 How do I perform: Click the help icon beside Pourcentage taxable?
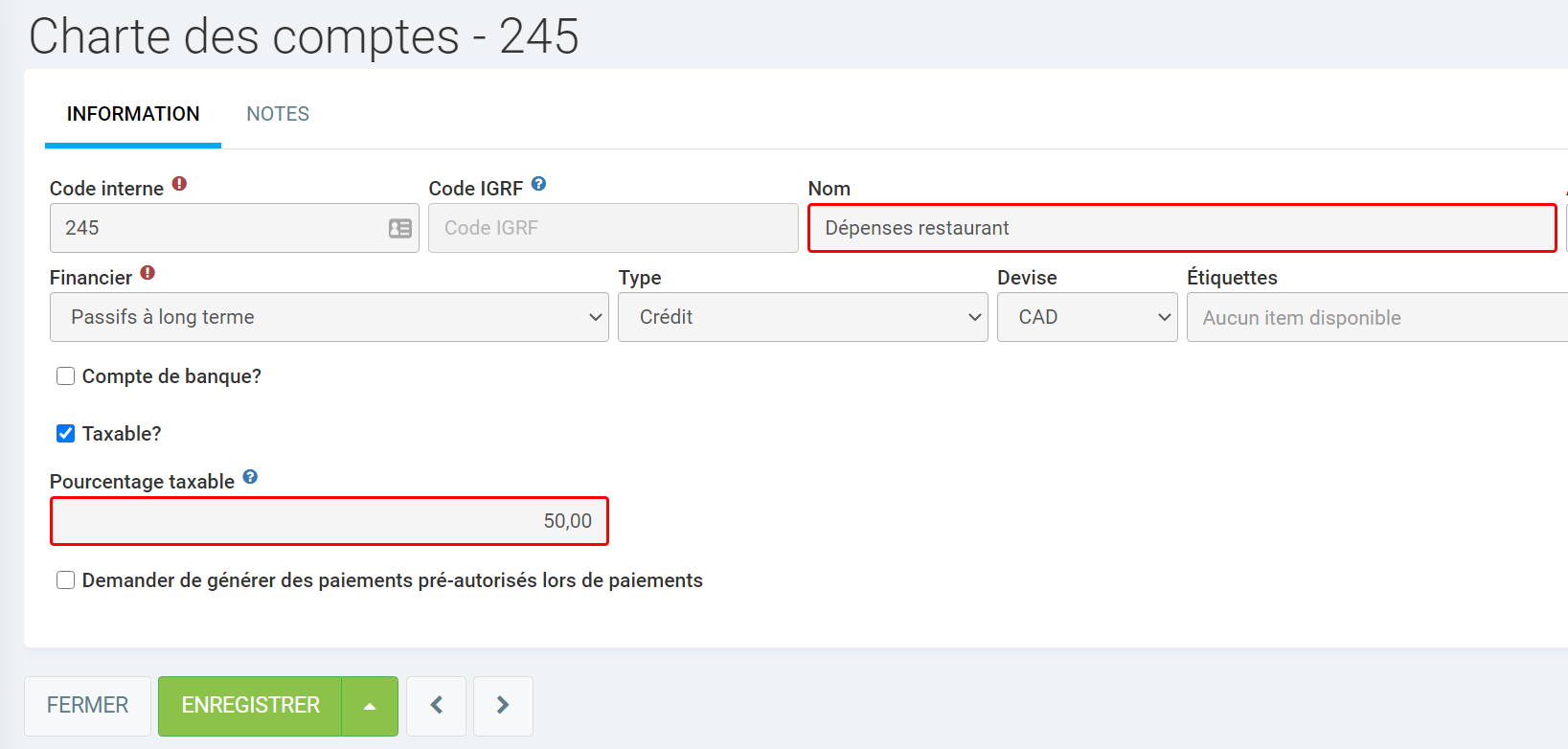(250, 477)
